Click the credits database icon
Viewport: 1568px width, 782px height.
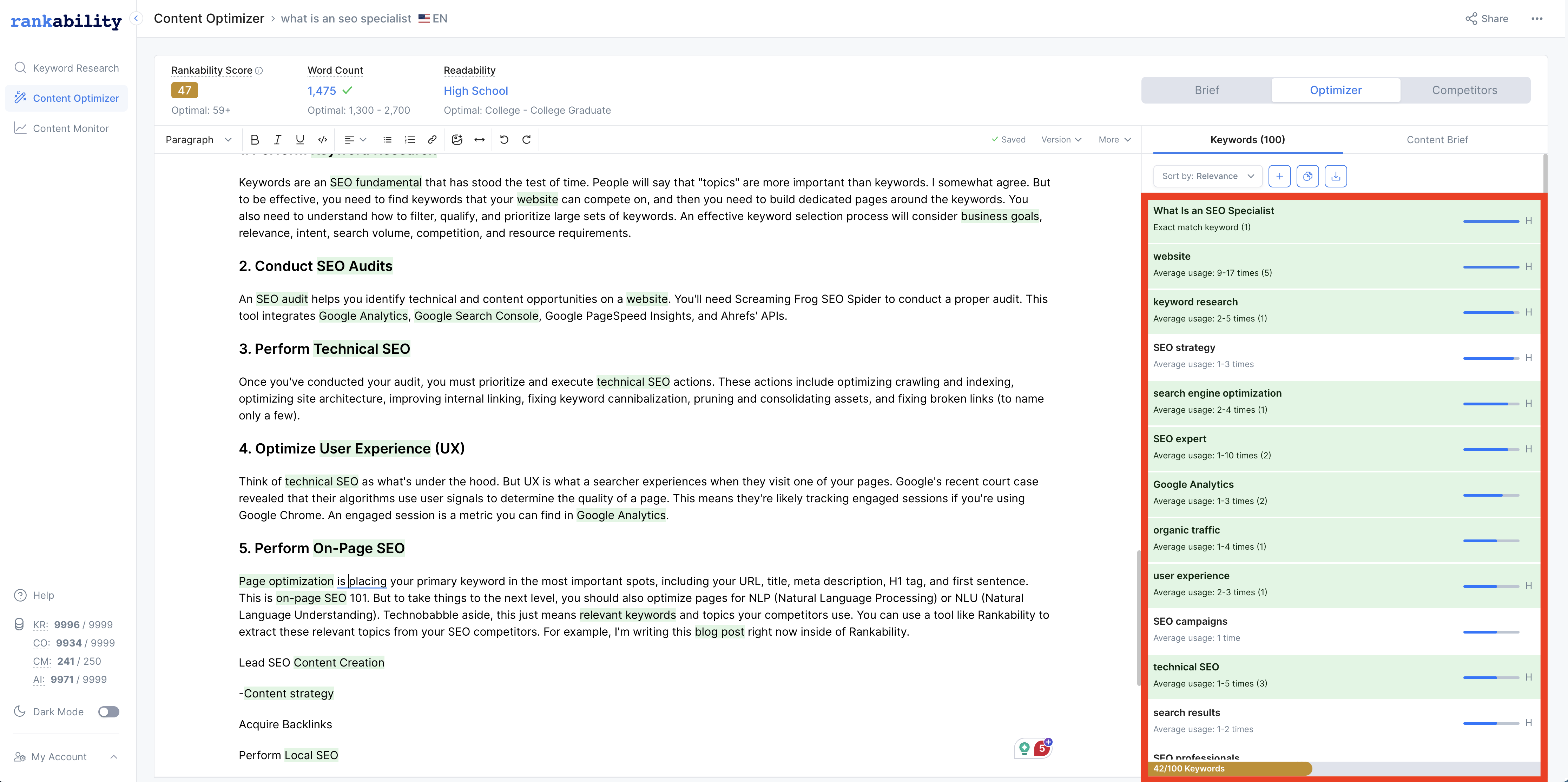(19, 624)
